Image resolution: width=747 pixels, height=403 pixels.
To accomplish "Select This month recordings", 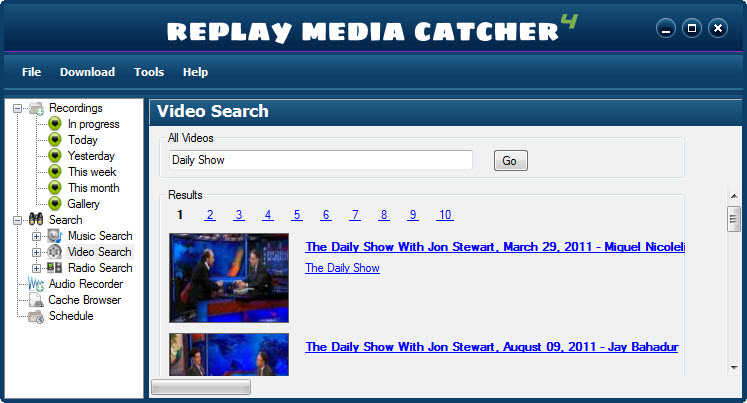I will [93, 188].
